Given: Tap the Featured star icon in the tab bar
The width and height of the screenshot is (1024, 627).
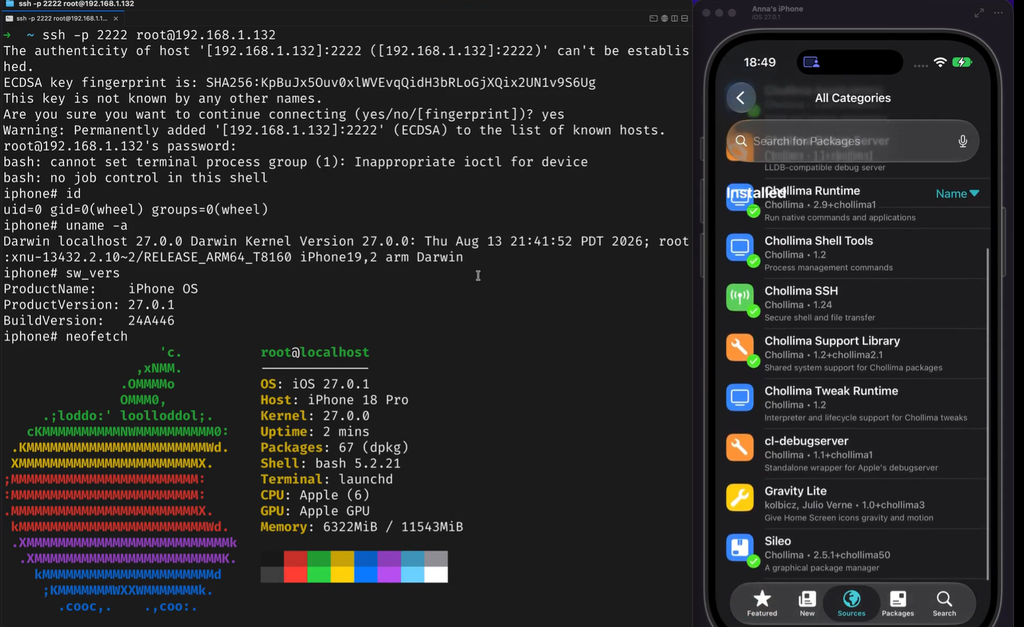Looking at the screenshot, I should pyautogui.click(x=762, y=598).
